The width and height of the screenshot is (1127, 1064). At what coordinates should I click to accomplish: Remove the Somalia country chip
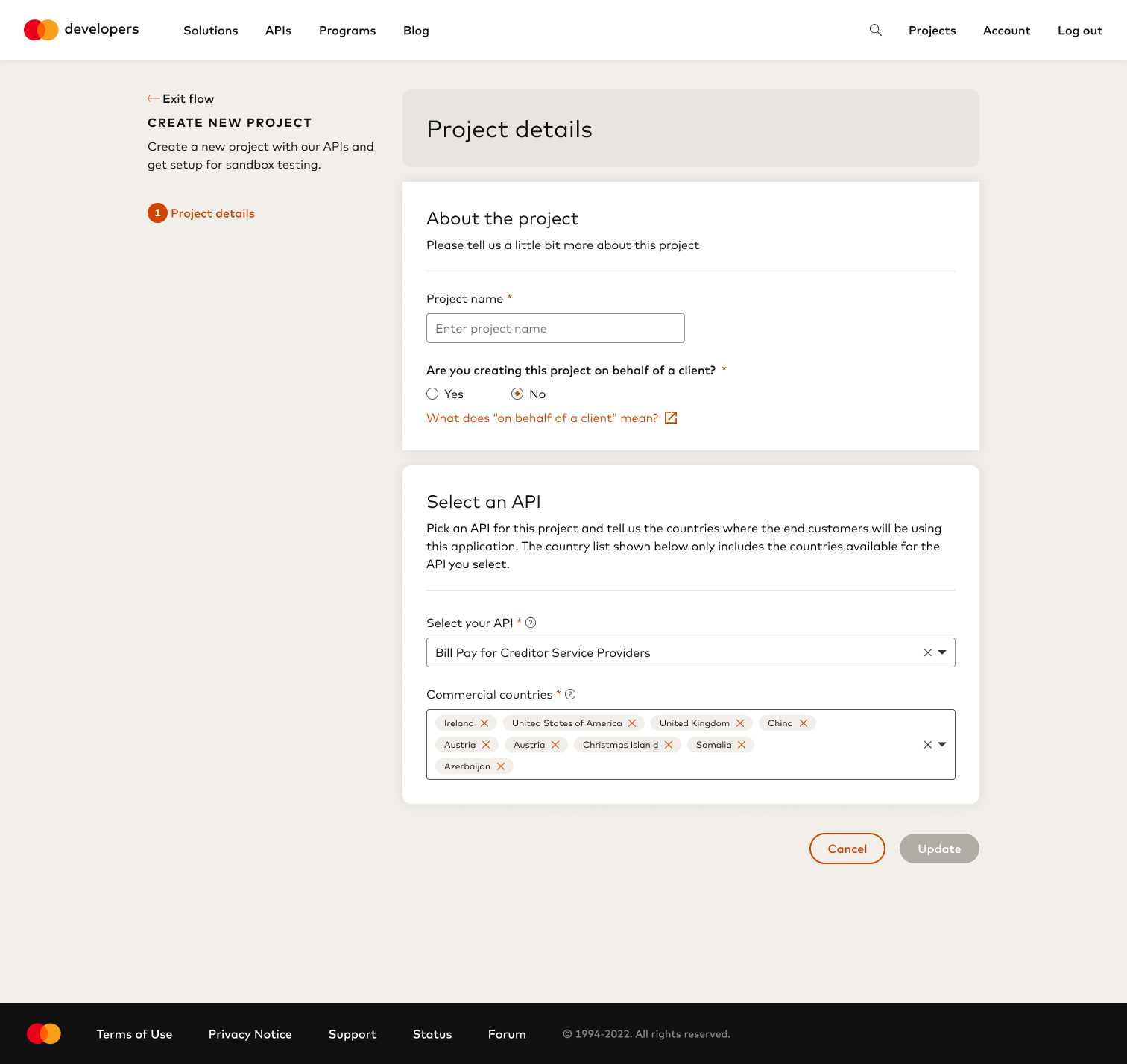(742, 745)
